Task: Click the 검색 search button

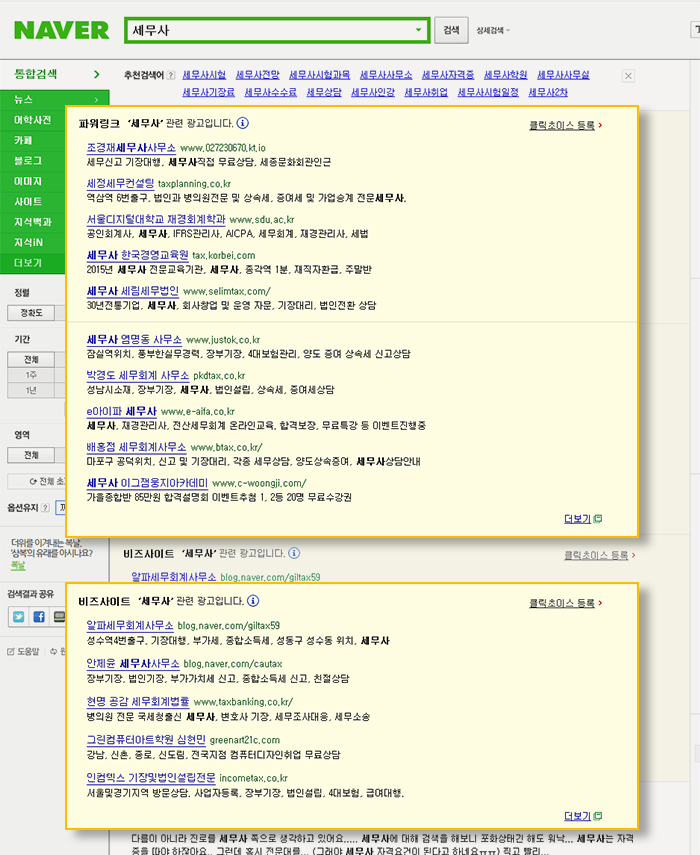Action: [451, 30]
